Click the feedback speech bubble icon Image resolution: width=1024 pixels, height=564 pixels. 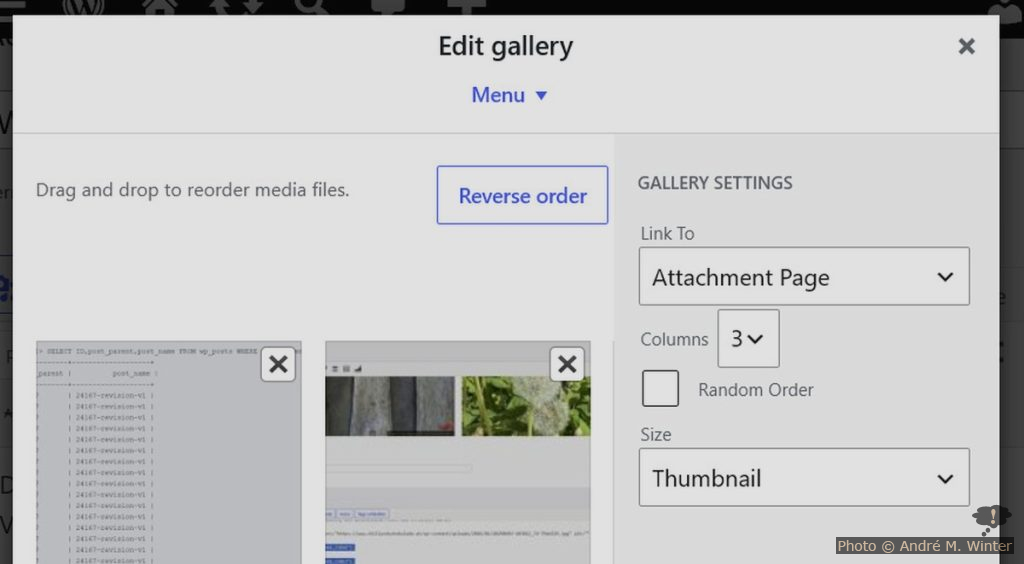pyautogui.click(x=991, y=518)
